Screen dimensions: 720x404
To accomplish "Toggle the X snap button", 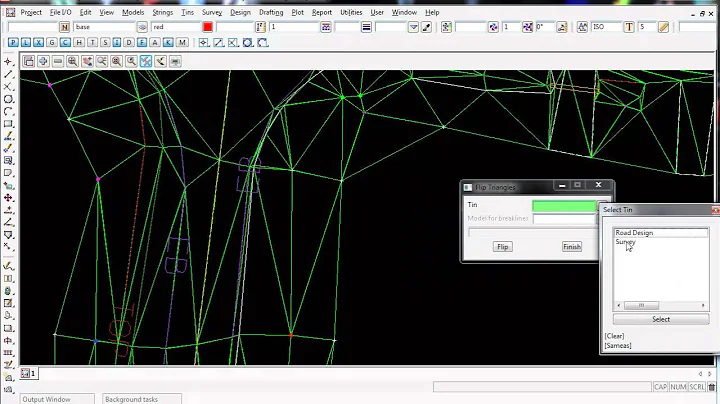I will point(39,43).
